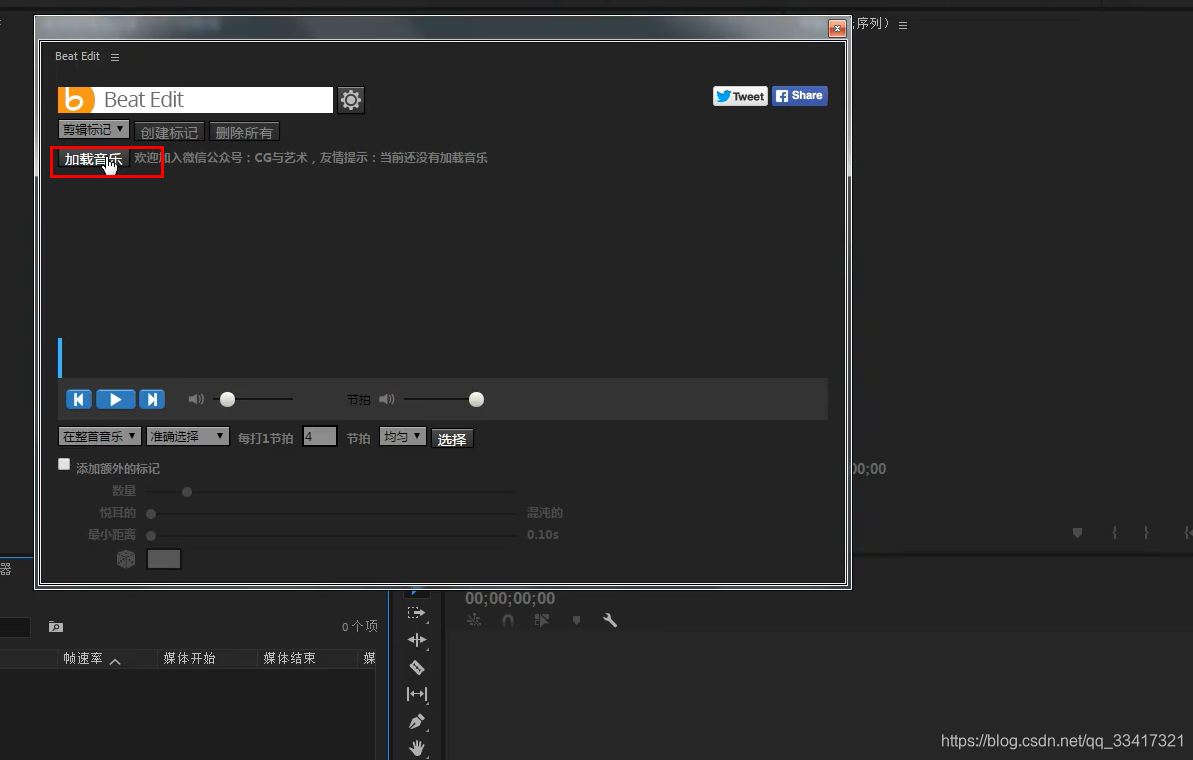Click the Add Marker icon in the program monitor
Image resolution: width=1193 pixels, height=760 pixels.
click(x=1077, y=533)
